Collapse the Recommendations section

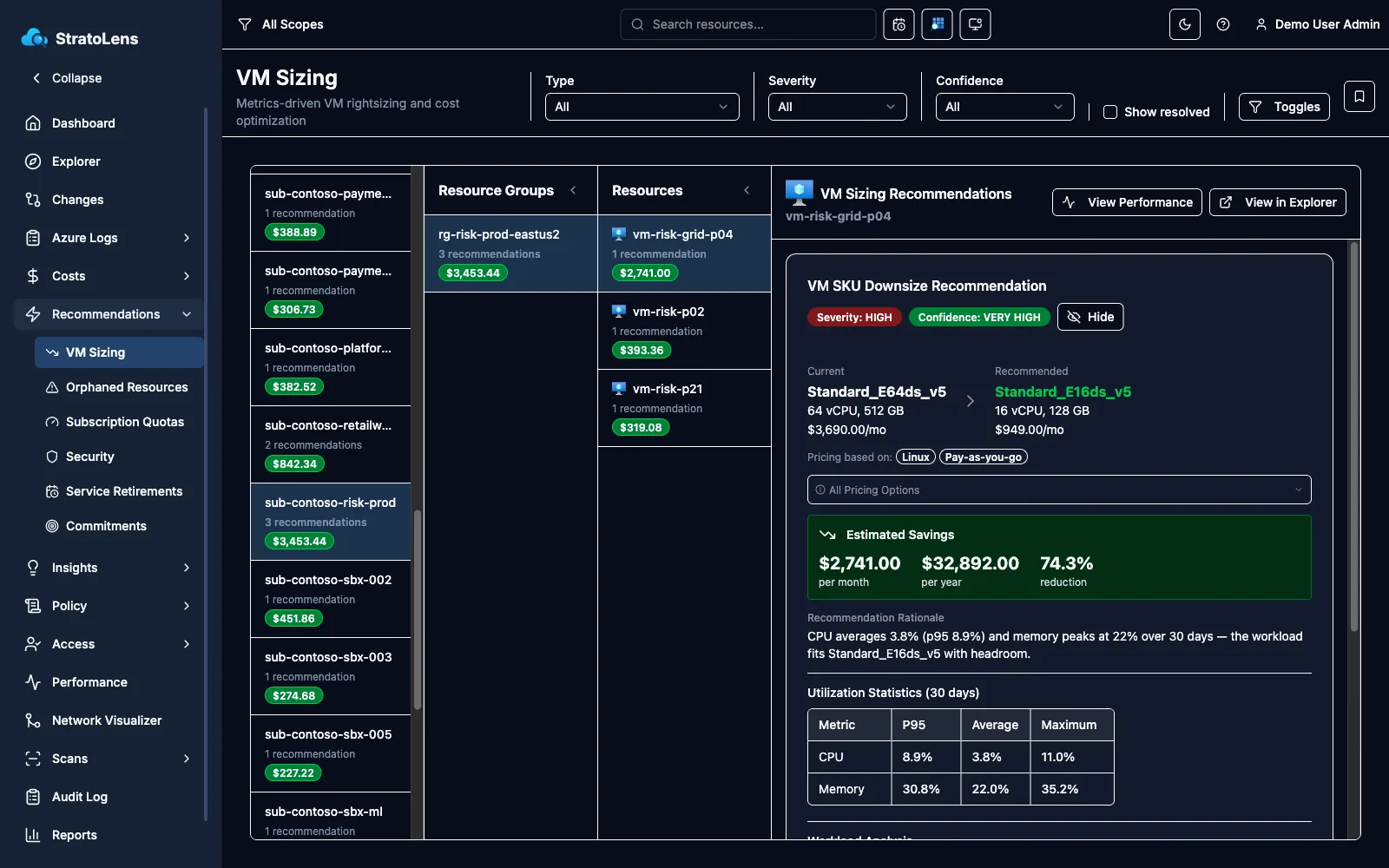(109, 314)
